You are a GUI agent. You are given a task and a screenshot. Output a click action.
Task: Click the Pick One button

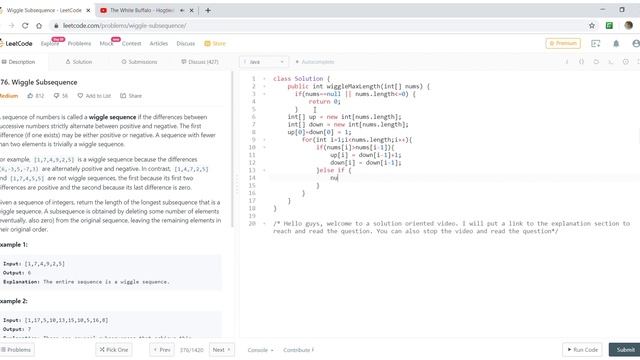coord(114,350)
